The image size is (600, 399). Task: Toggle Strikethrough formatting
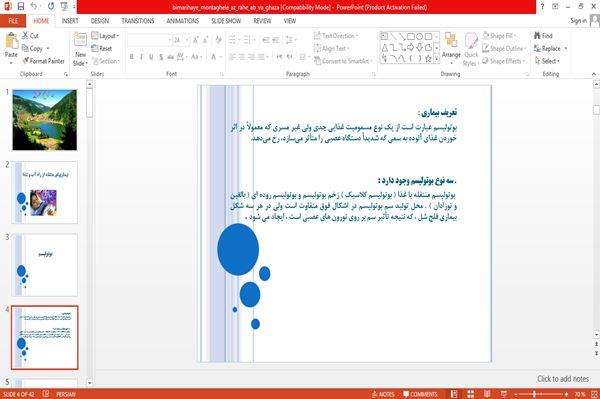[x=170, y=57]
